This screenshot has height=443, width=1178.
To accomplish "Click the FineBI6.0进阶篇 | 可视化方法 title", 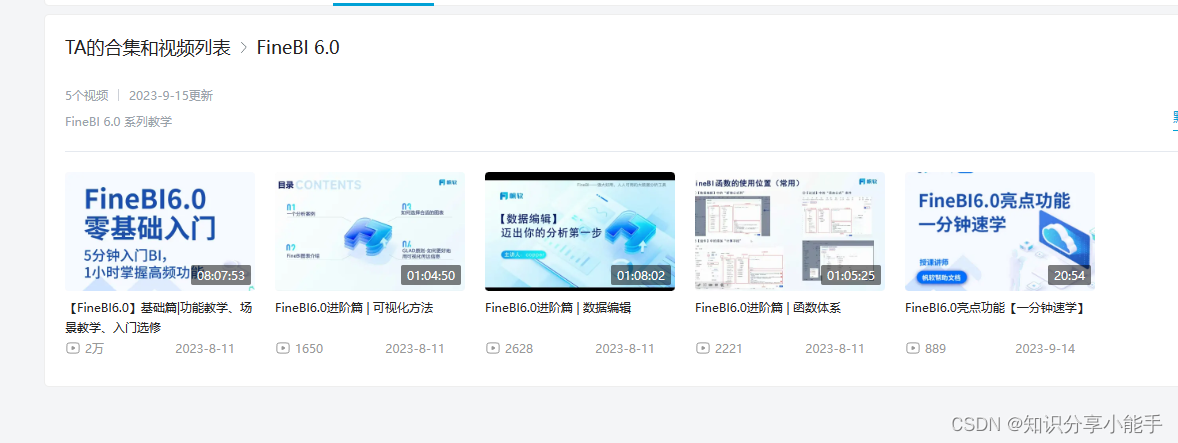I will click(x=354, y=308).
